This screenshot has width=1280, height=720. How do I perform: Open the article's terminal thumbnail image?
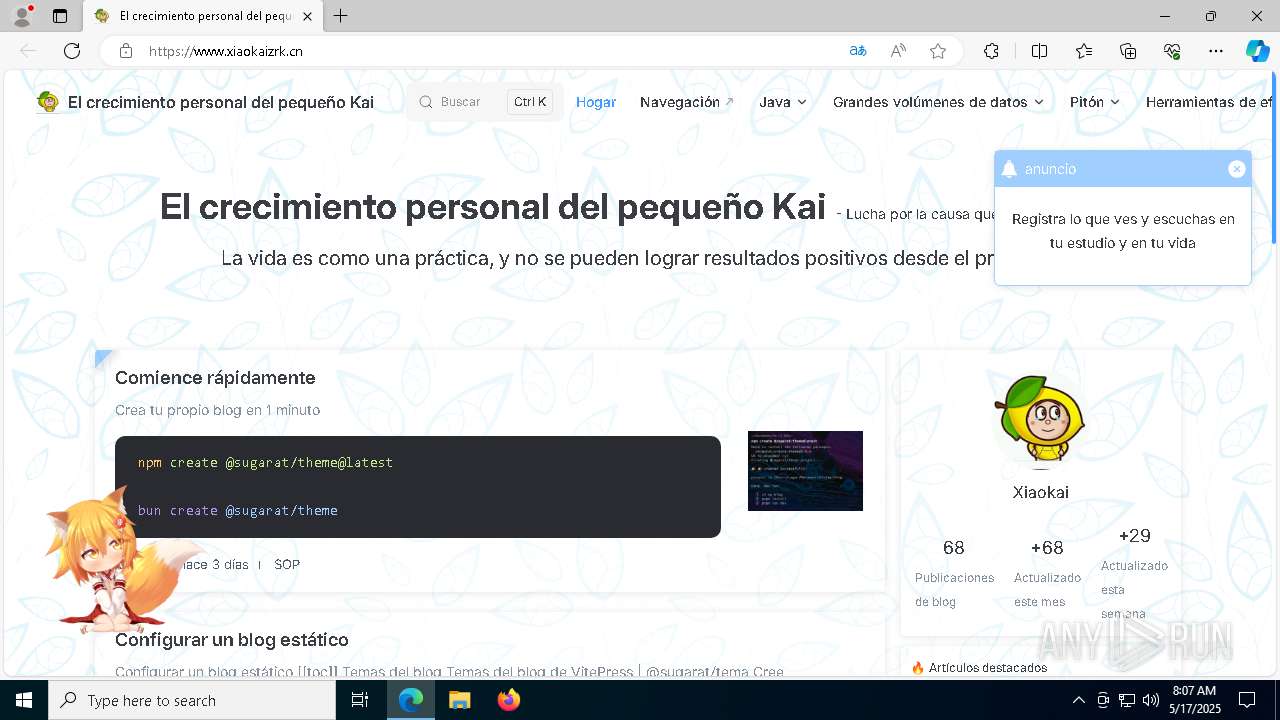pyautogui.click(x=805, y=471)
